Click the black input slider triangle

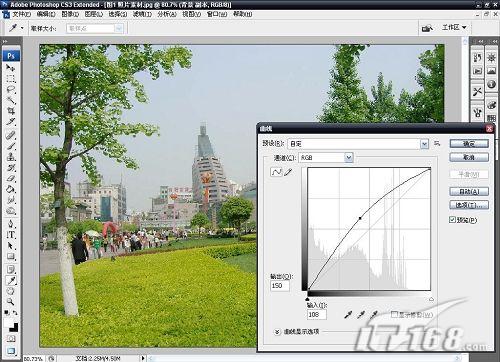[x=307, y=299]
